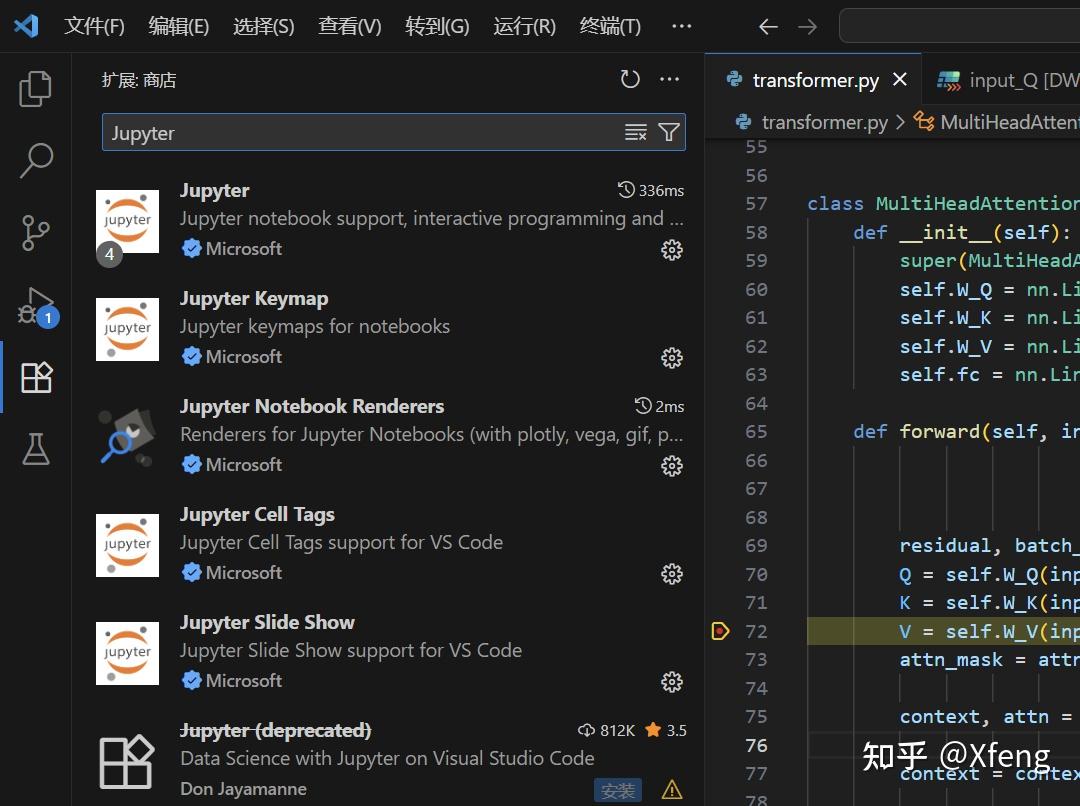Open the filter extensions funnel icon
Viewport: 1080px width, 806px height.
click(x=668, y=131)
